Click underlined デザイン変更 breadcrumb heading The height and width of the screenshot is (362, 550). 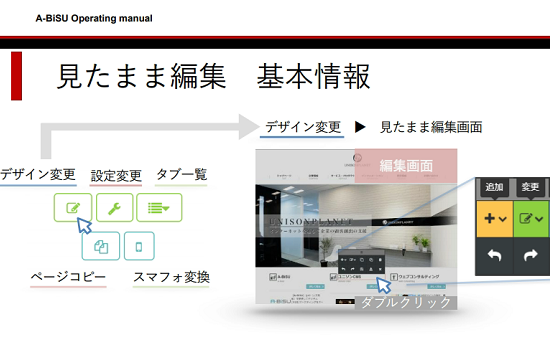[x=303, y=127]
